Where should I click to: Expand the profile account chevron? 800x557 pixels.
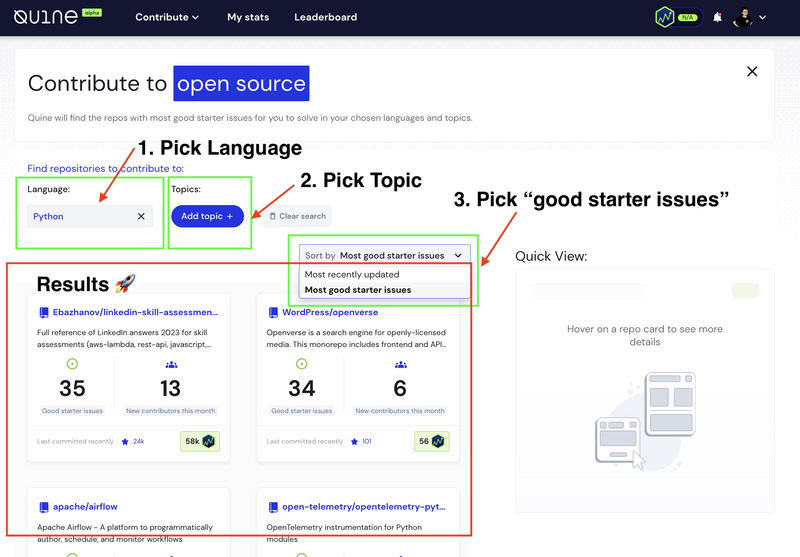point(763,17)
